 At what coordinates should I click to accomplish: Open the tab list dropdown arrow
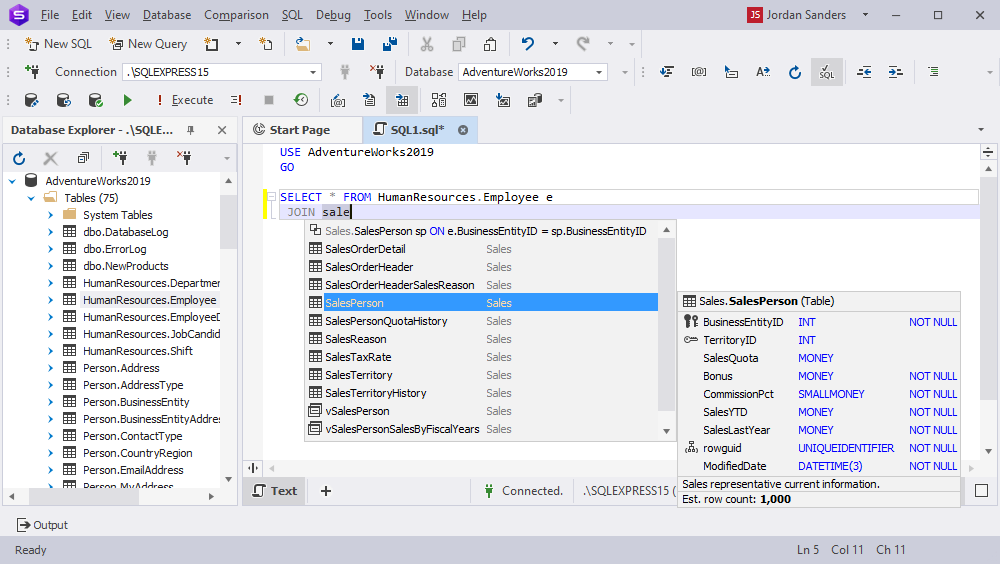[x=981, y=130]
